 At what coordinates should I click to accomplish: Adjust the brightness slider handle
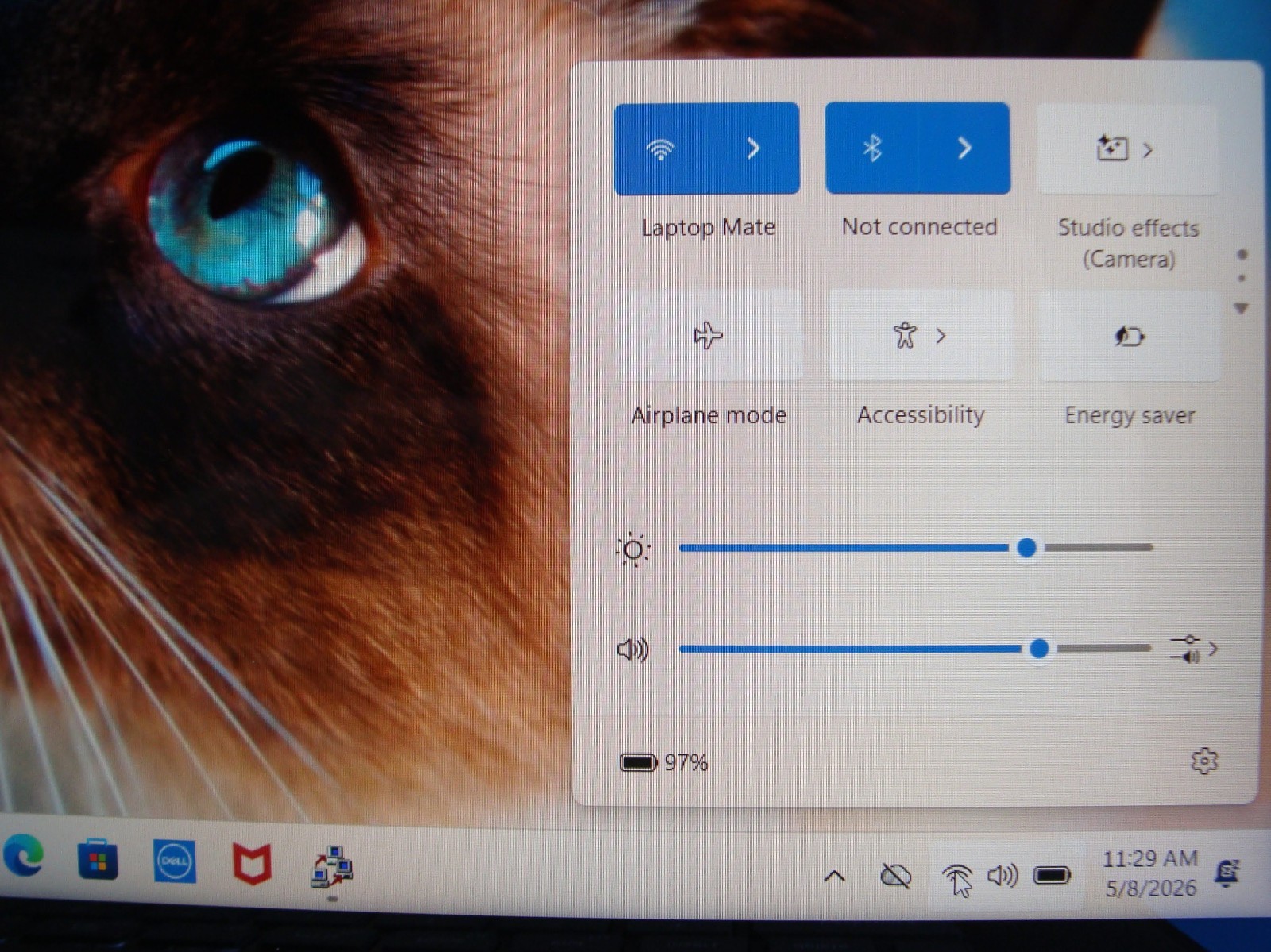click(x=1026, y=548)
